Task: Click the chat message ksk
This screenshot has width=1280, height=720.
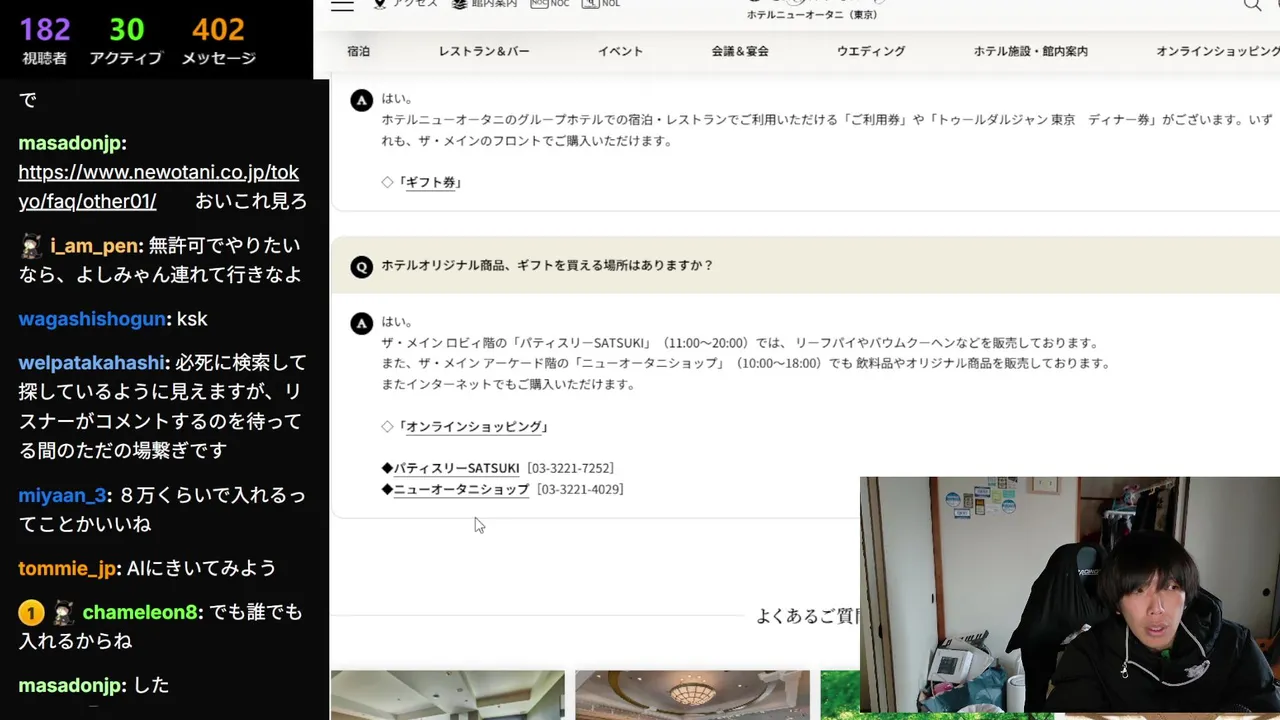Action: click(x=192, y=319)
